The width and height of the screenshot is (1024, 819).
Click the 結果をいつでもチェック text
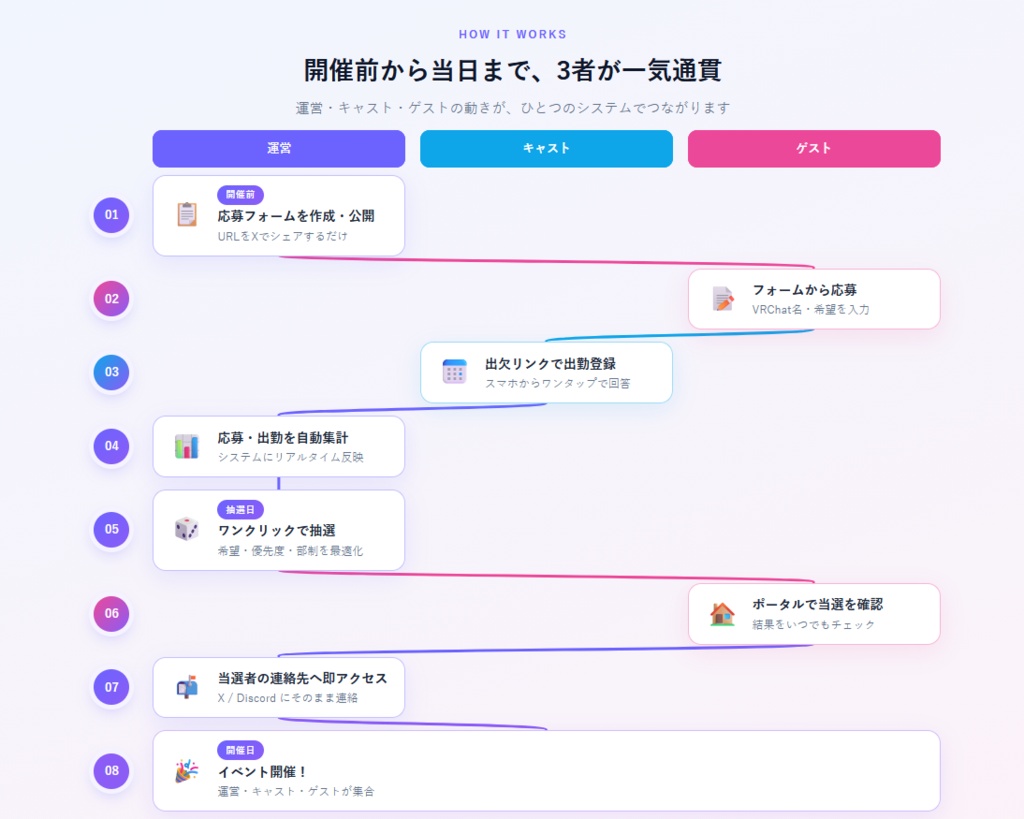[814, 624]
